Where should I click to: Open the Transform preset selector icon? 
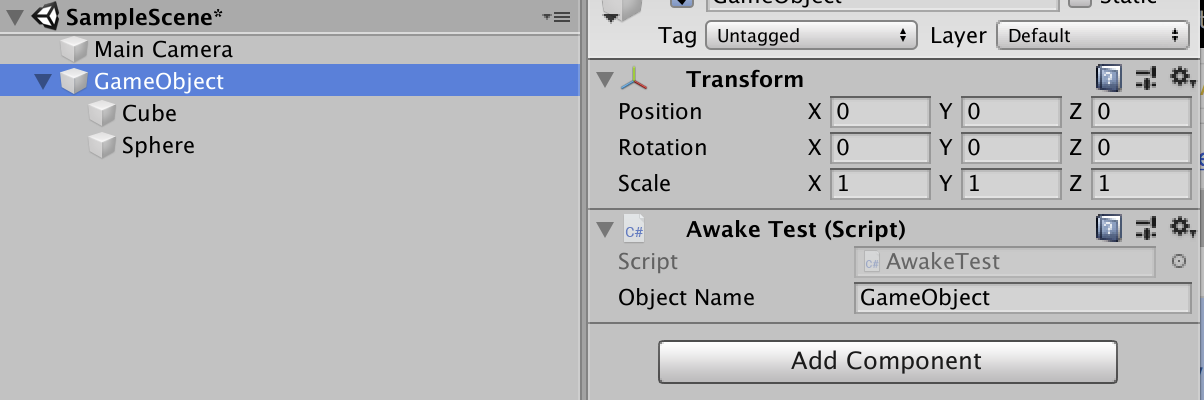1146,79
